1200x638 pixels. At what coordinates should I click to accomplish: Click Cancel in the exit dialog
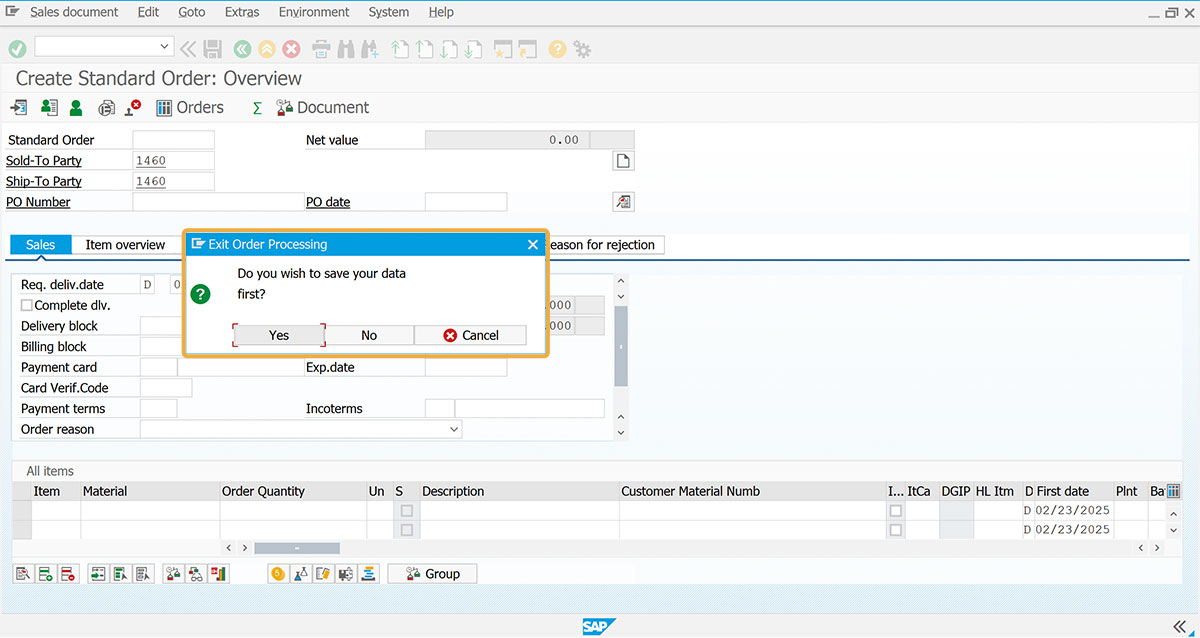[470, 335]
